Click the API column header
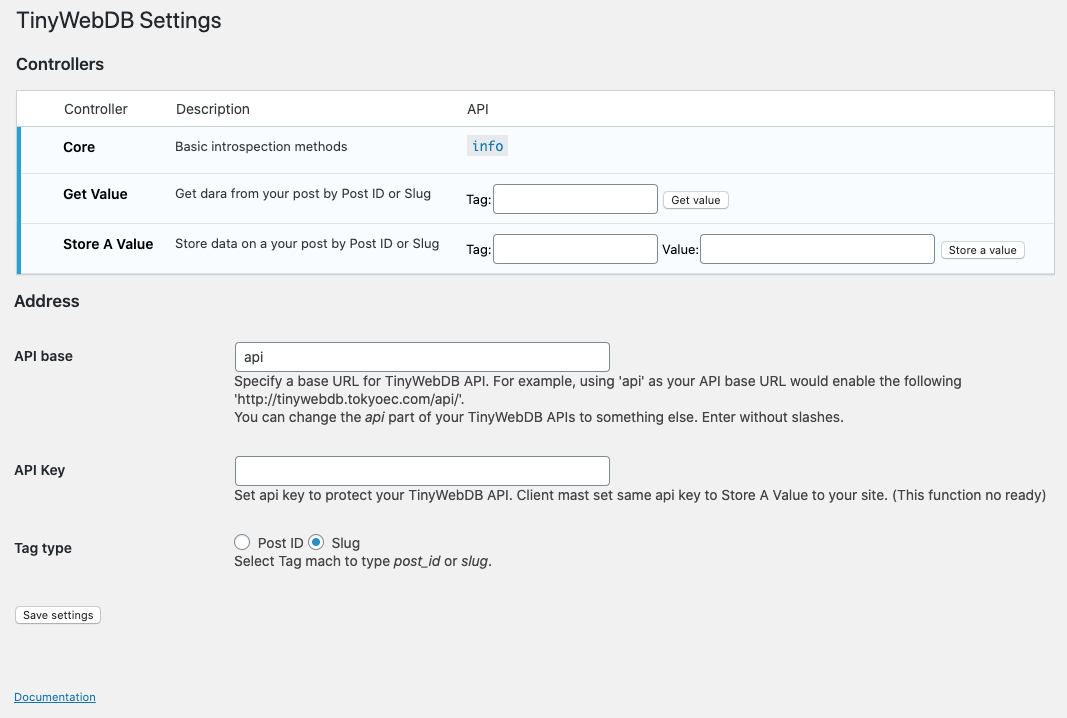The height and width of the screenshot is (718, 1067). tap(478, 109)
